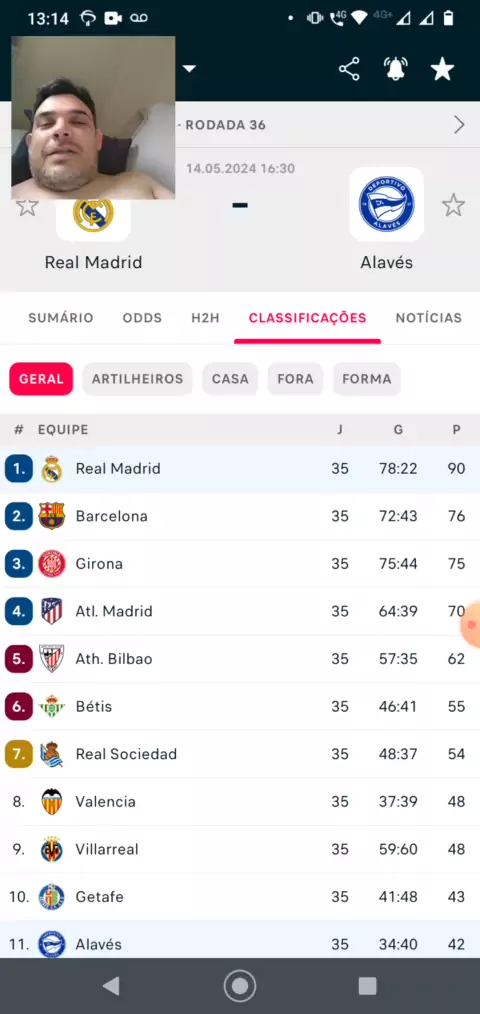480x1014 pixels.
Task: Tap the Android back navigation button
Action: pos(111,986)
